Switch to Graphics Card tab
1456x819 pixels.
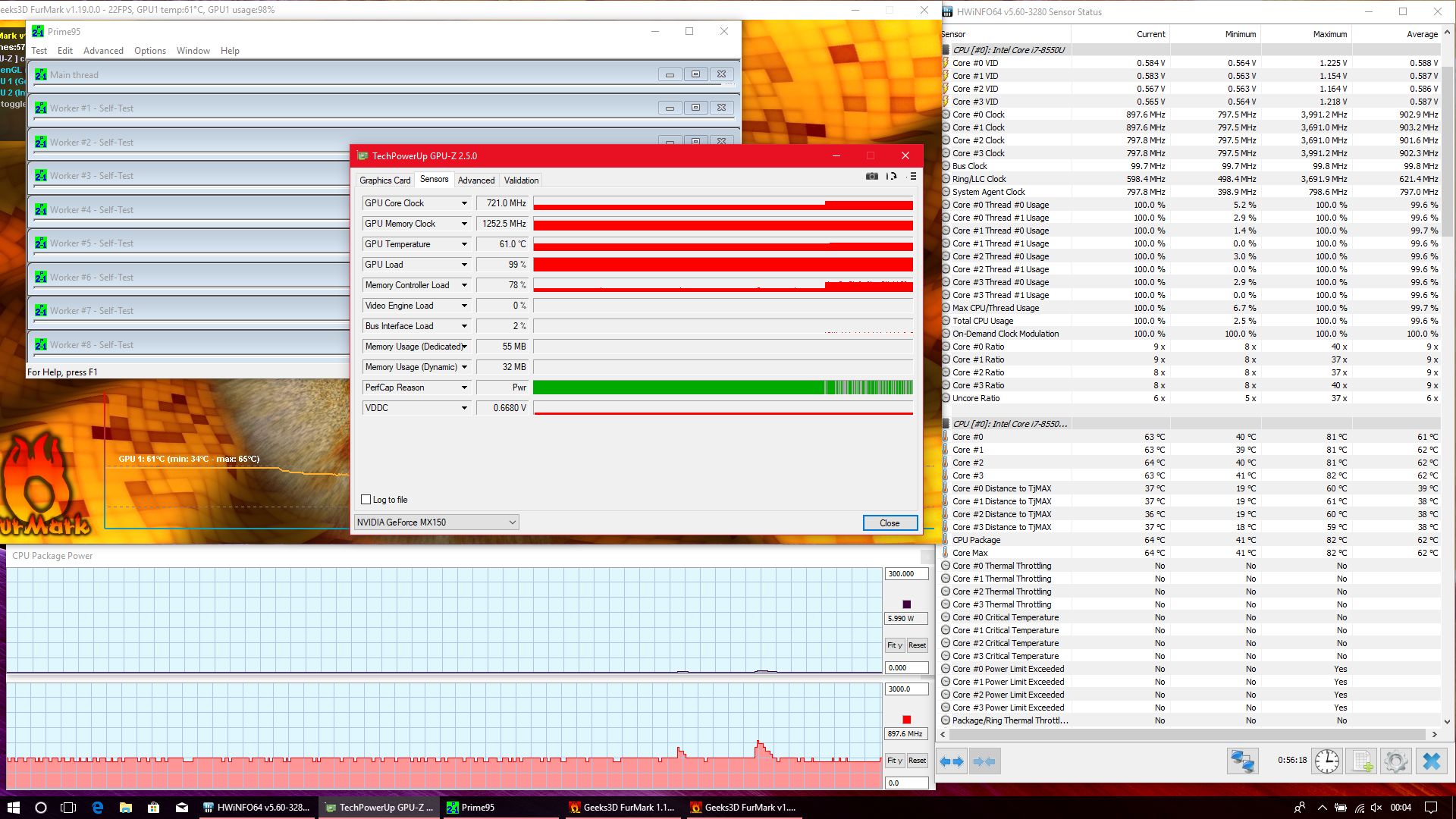click(384, 180)
